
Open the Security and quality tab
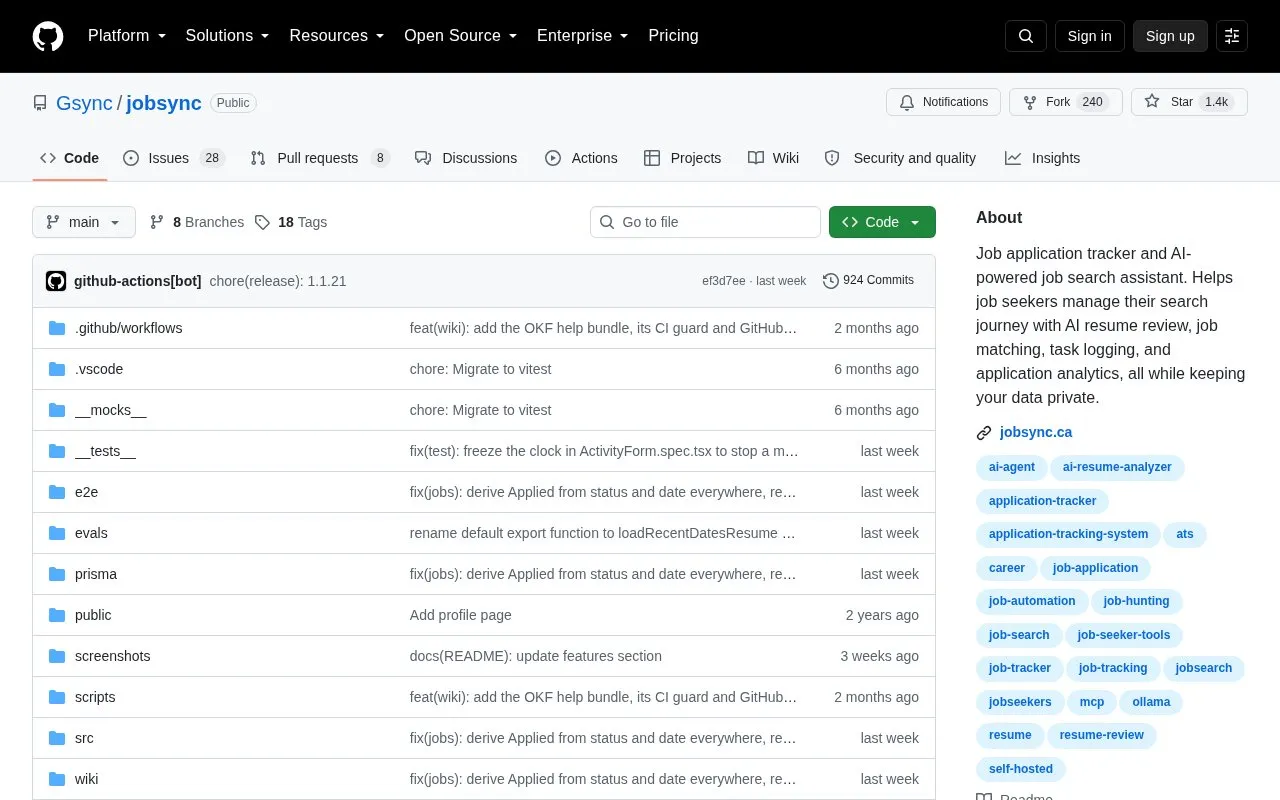pos(900,158)
